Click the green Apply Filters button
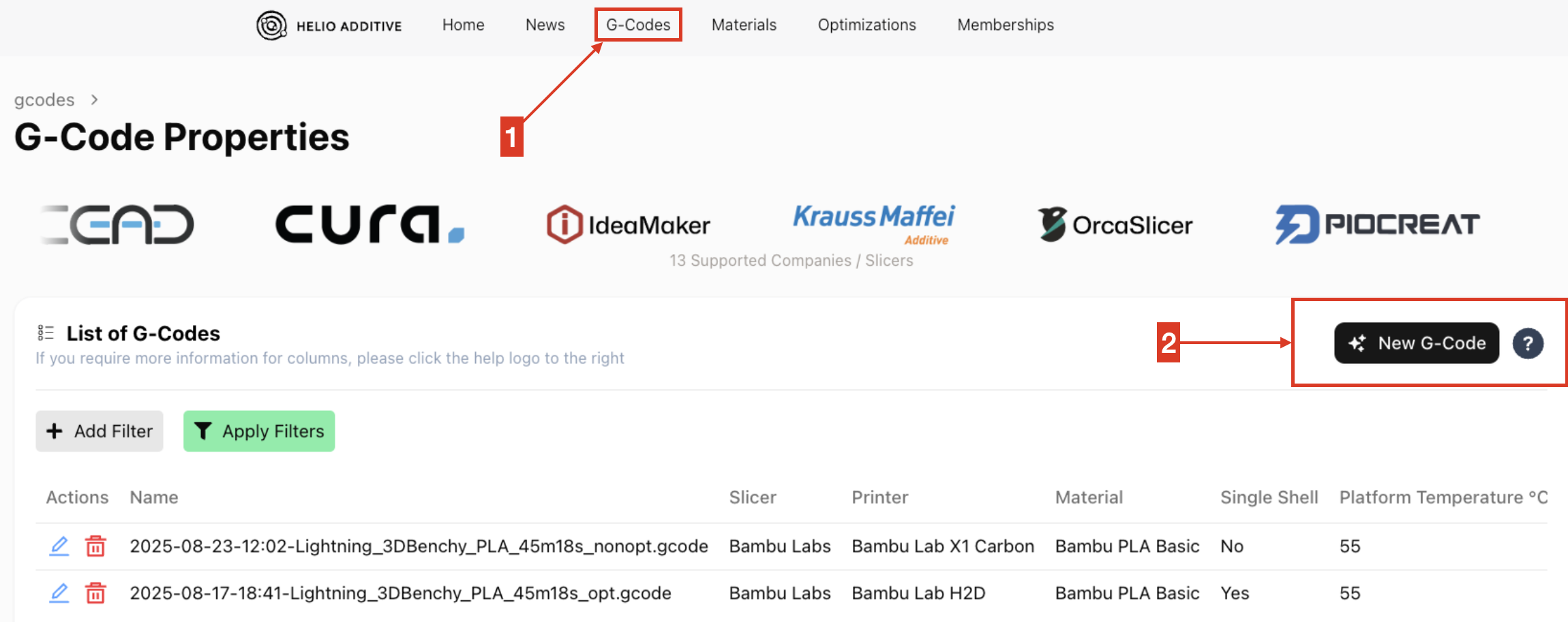This screenshot has height=622, width=1568. pos(259,431)
